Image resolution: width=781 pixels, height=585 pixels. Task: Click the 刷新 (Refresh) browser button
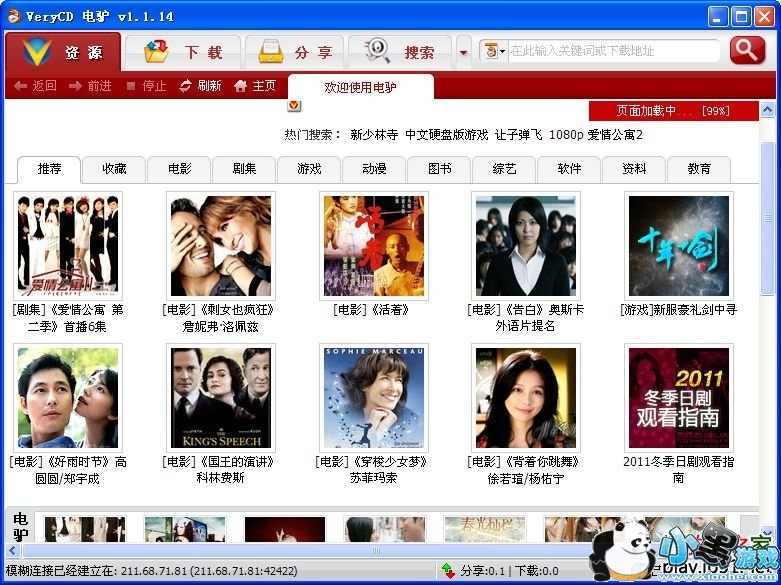(x=201, y=86)
